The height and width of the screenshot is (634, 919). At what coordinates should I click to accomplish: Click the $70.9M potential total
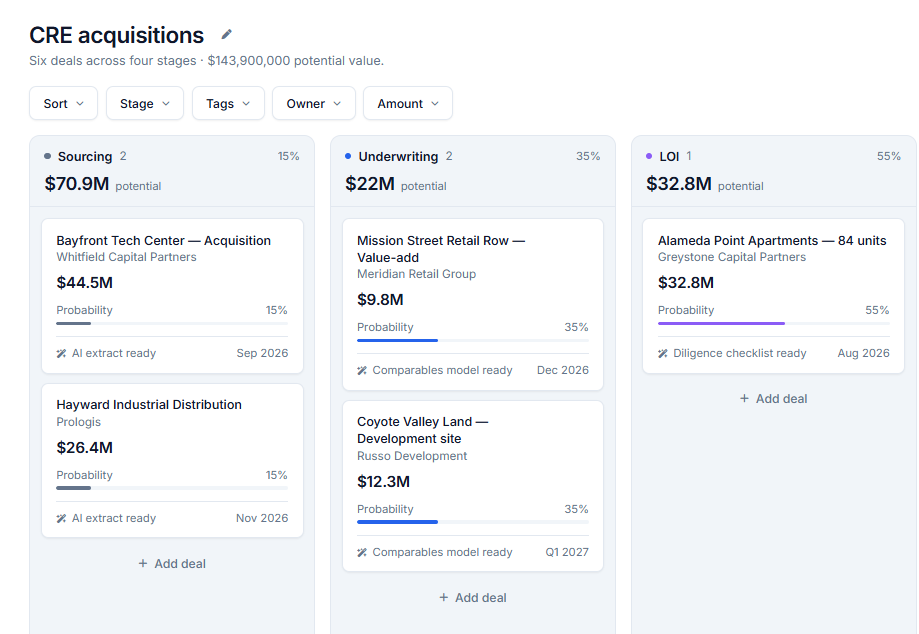coord(77,184)
